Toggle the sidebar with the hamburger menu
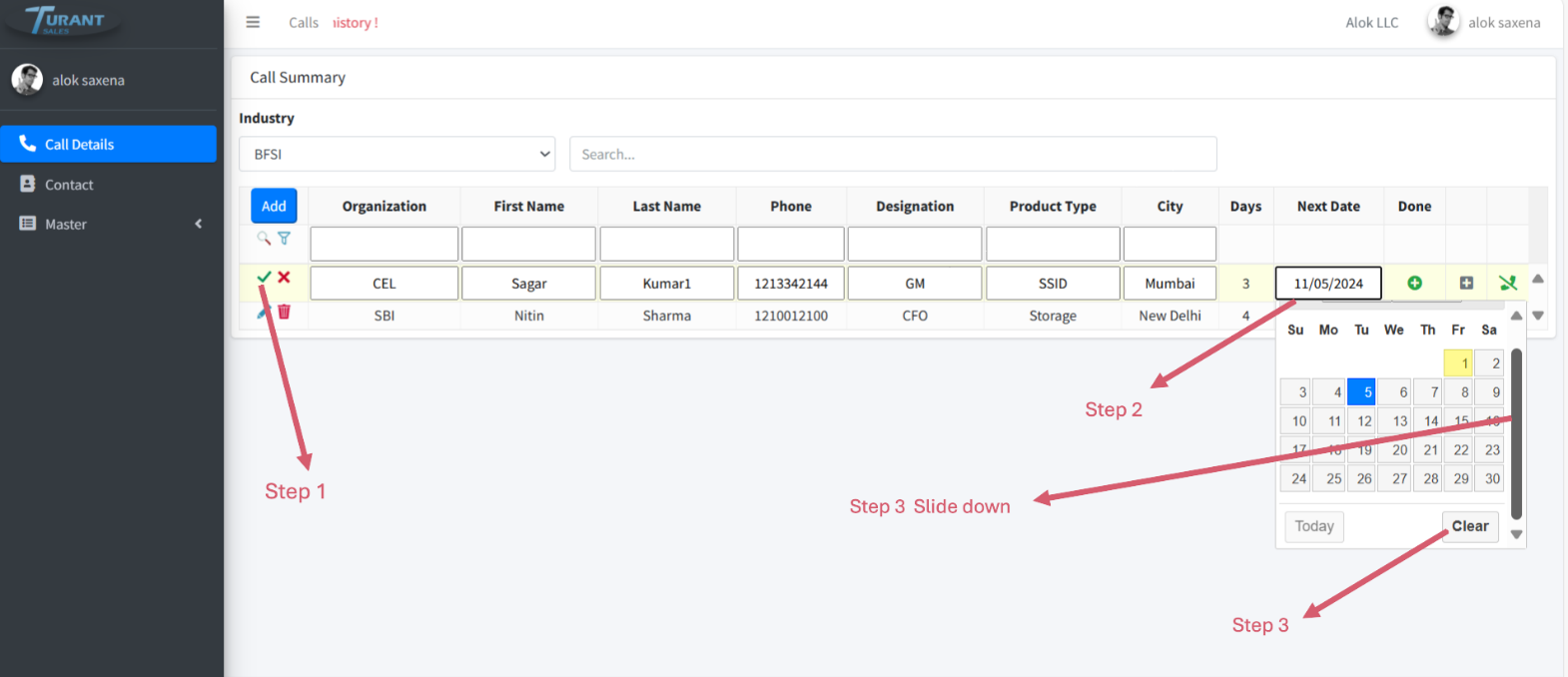The image size is (1568, 677). click(x=253, y=22)
